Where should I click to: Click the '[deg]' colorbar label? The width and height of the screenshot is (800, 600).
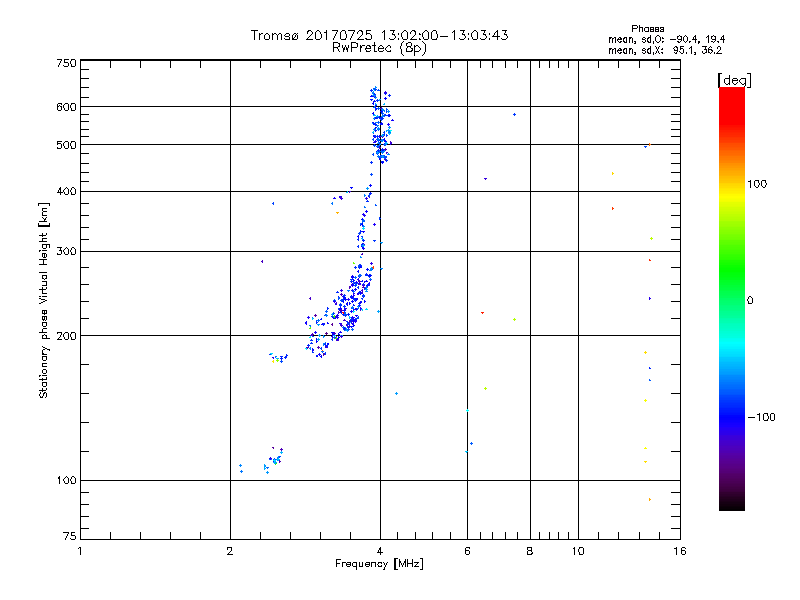tap(734, 80)
